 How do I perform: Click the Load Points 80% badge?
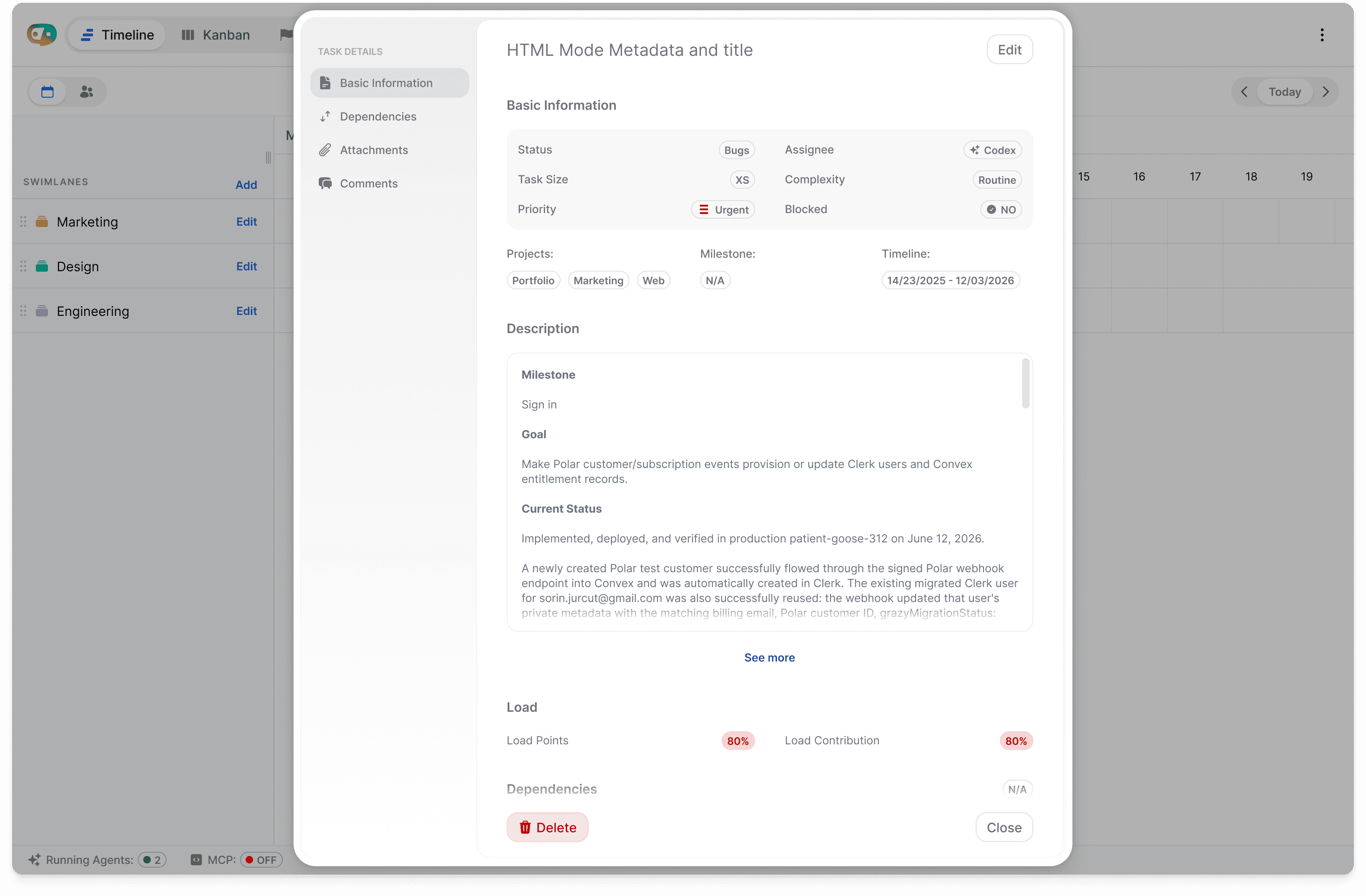coord(737,741)
